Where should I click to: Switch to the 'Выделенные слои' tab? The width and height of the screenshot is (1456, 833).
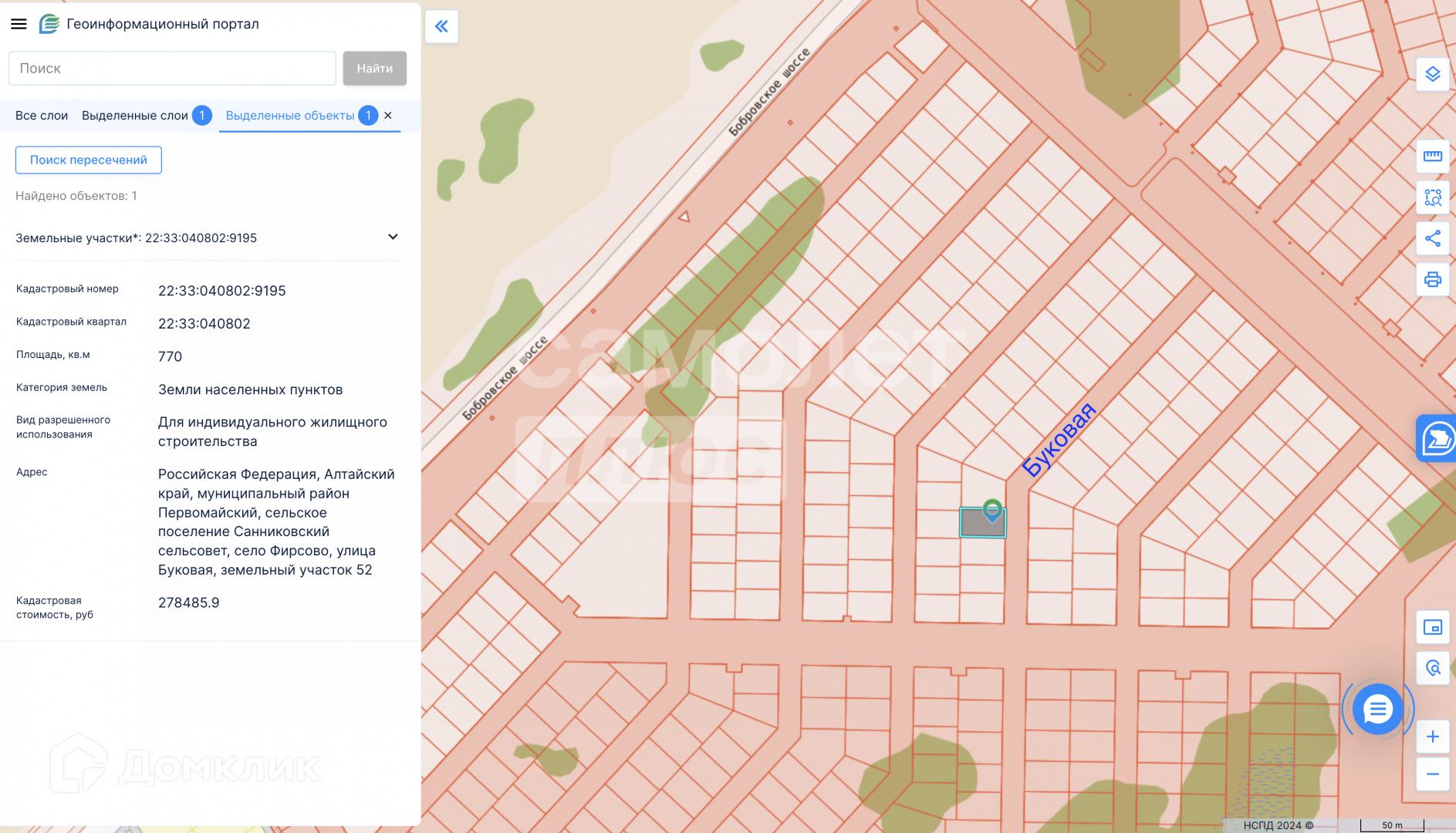point(135,116)
